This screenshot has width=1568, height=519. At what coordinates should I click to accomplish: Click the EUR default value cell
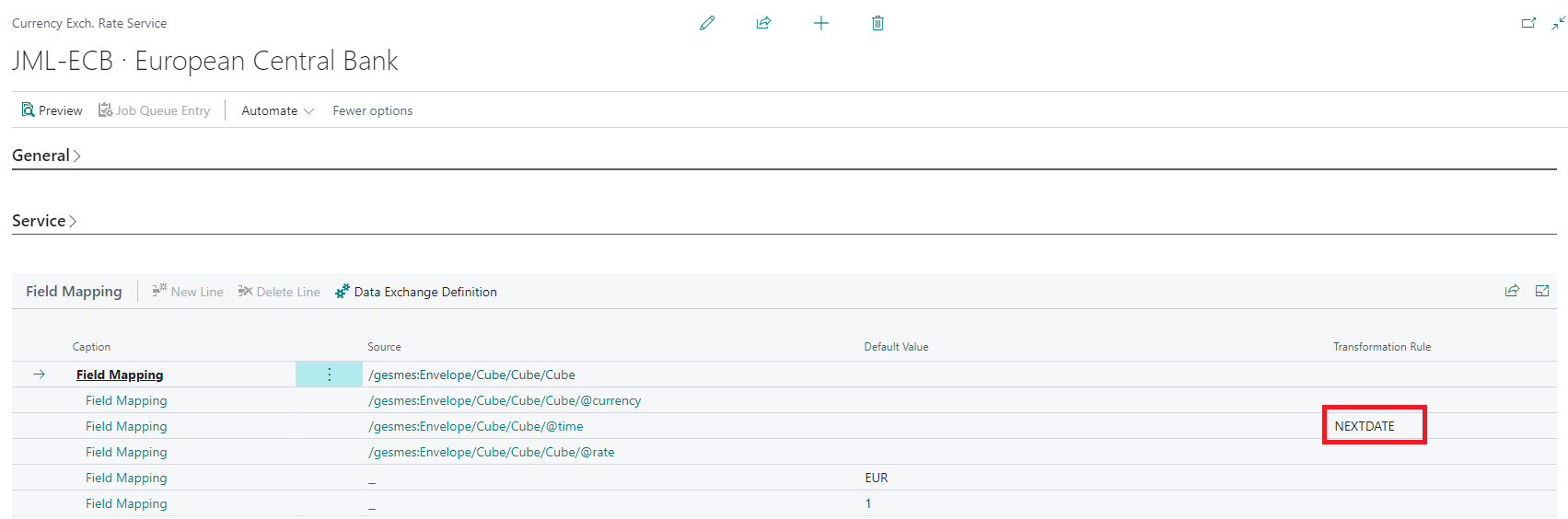coord(877,478)
